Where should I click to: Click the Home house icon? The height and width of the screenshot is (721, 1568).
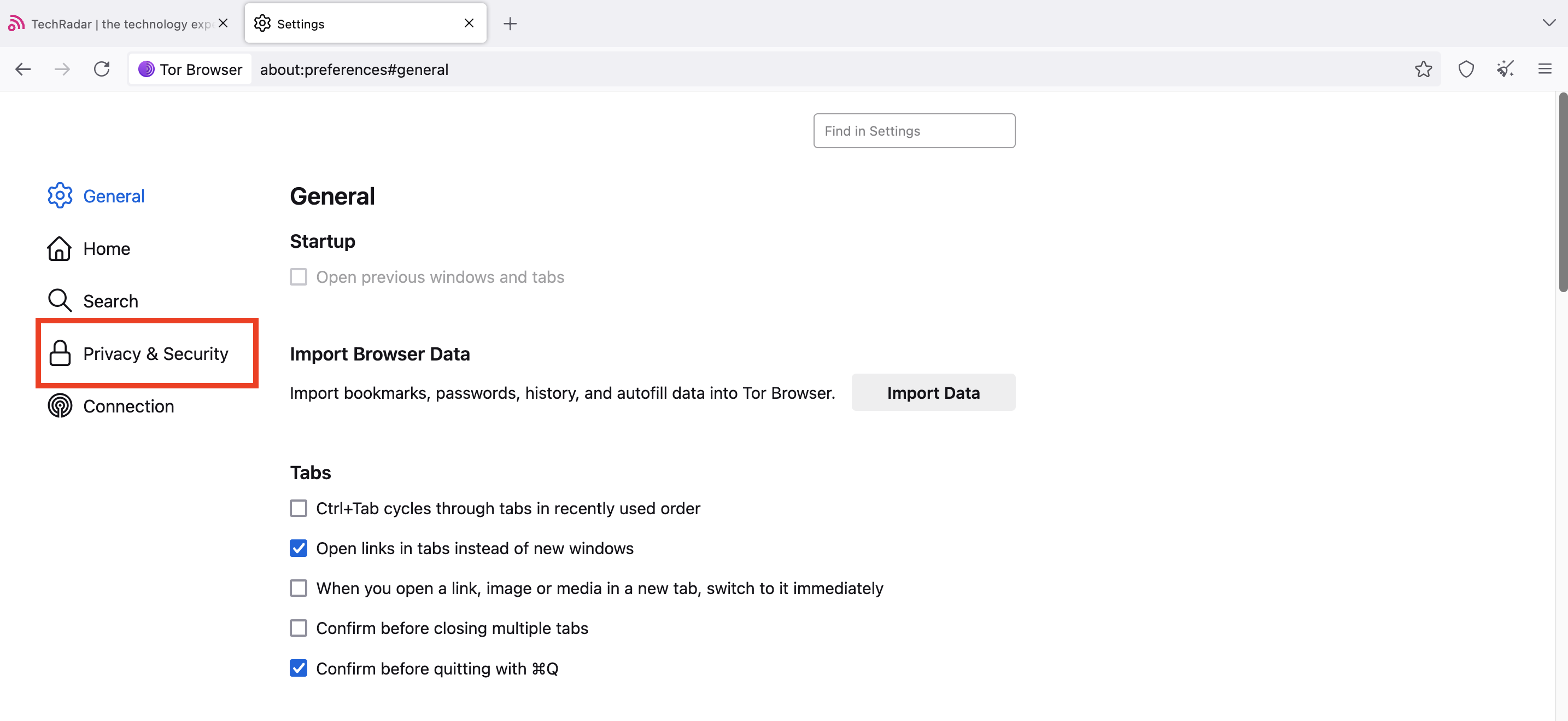tap(60, 248)
